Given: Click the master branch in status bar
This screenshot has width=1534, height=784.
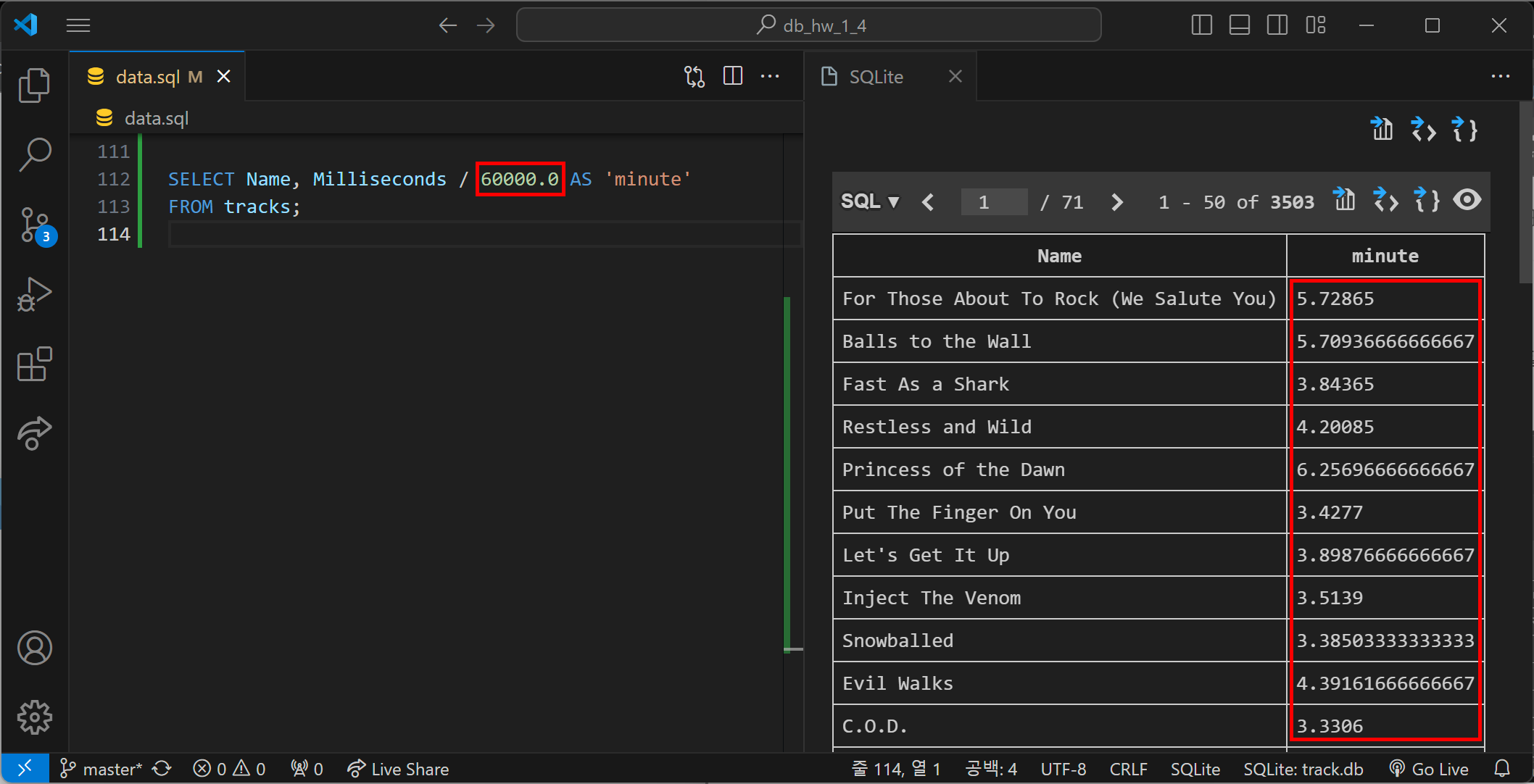Looking at the screenshot, I should (x=101, y=769).
